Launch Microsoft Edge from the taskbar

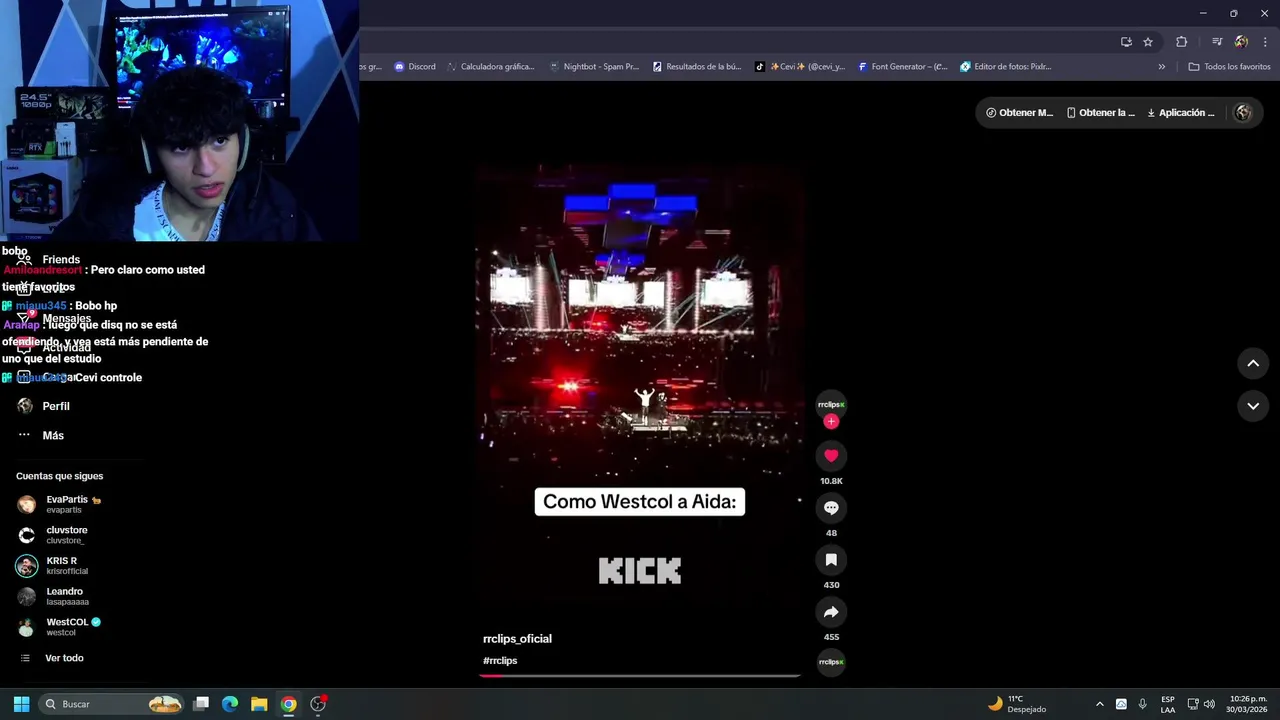pyautogui.click(x=230, y=704)
